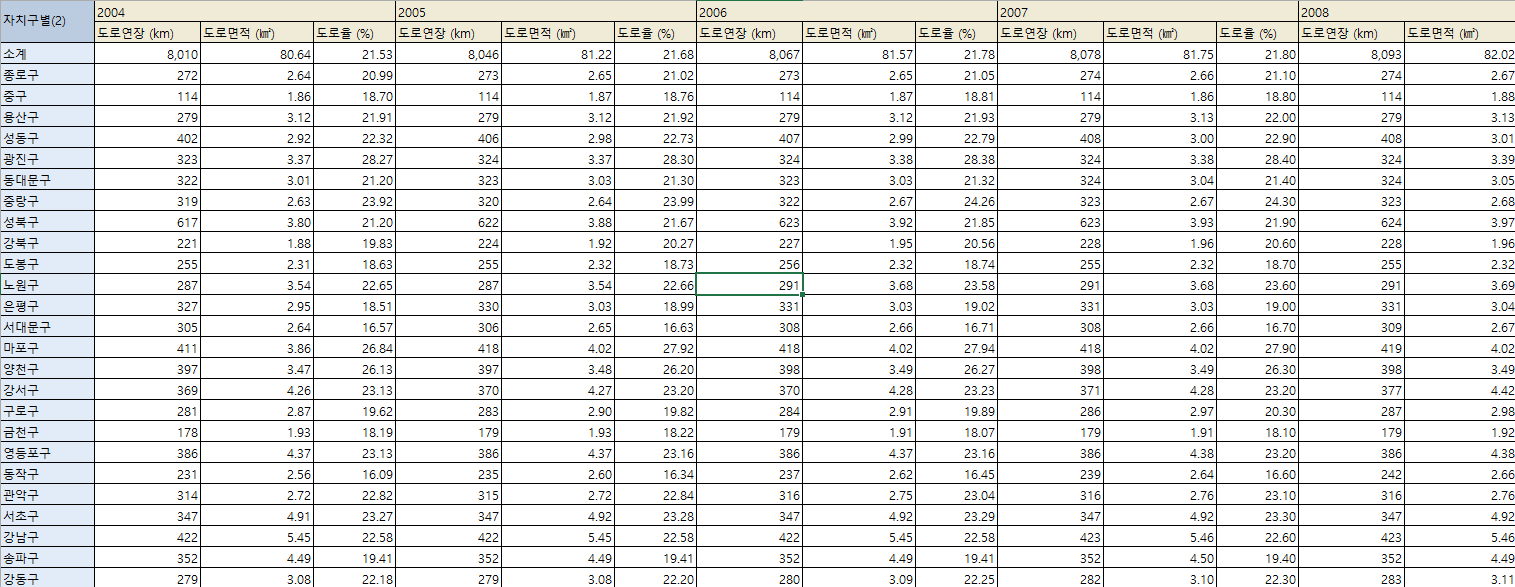Image resolution: width=1515 pixels, height=587 pixels.
Task: Click the 동작구 row label
Action: [x=47, y=474]
